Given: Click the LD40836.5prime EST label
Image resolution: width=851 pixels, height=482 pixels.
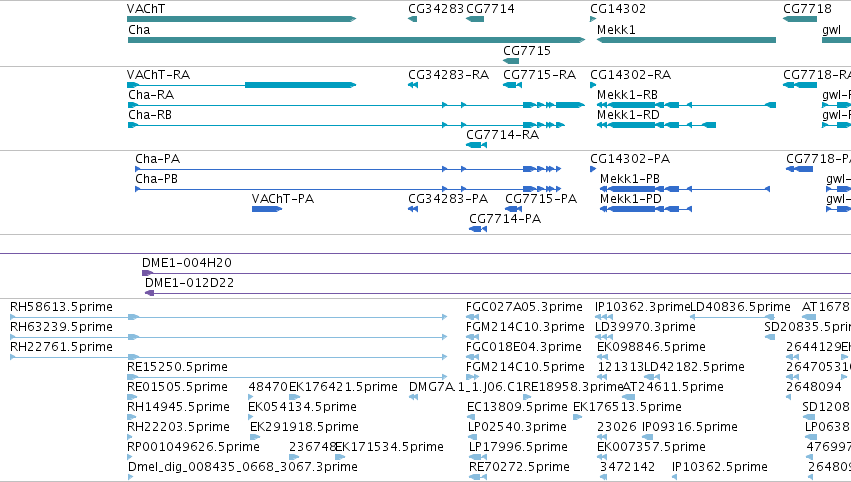Looking at the screenshot, I should (740, 307).
